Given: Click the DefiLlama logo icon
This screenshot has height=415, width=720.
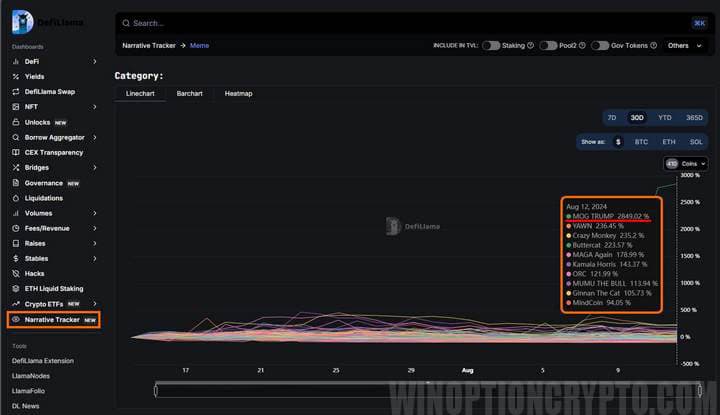Looking at the screenshot, I should pos(22,21).
